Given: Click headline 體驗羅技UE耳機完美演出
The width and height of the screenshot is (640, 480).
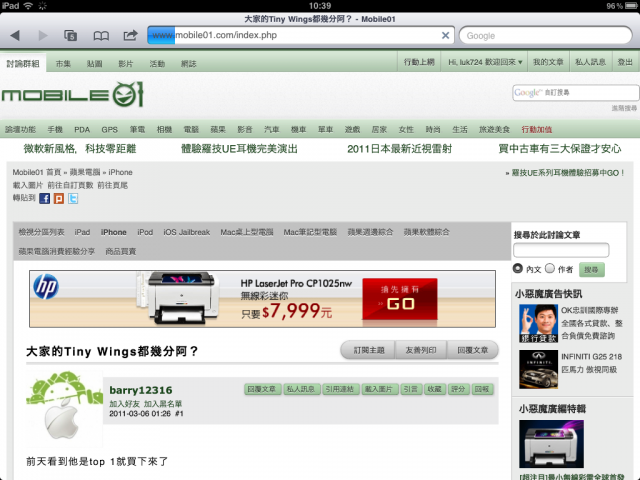Looking at the screenshot, I should [240, 149].
